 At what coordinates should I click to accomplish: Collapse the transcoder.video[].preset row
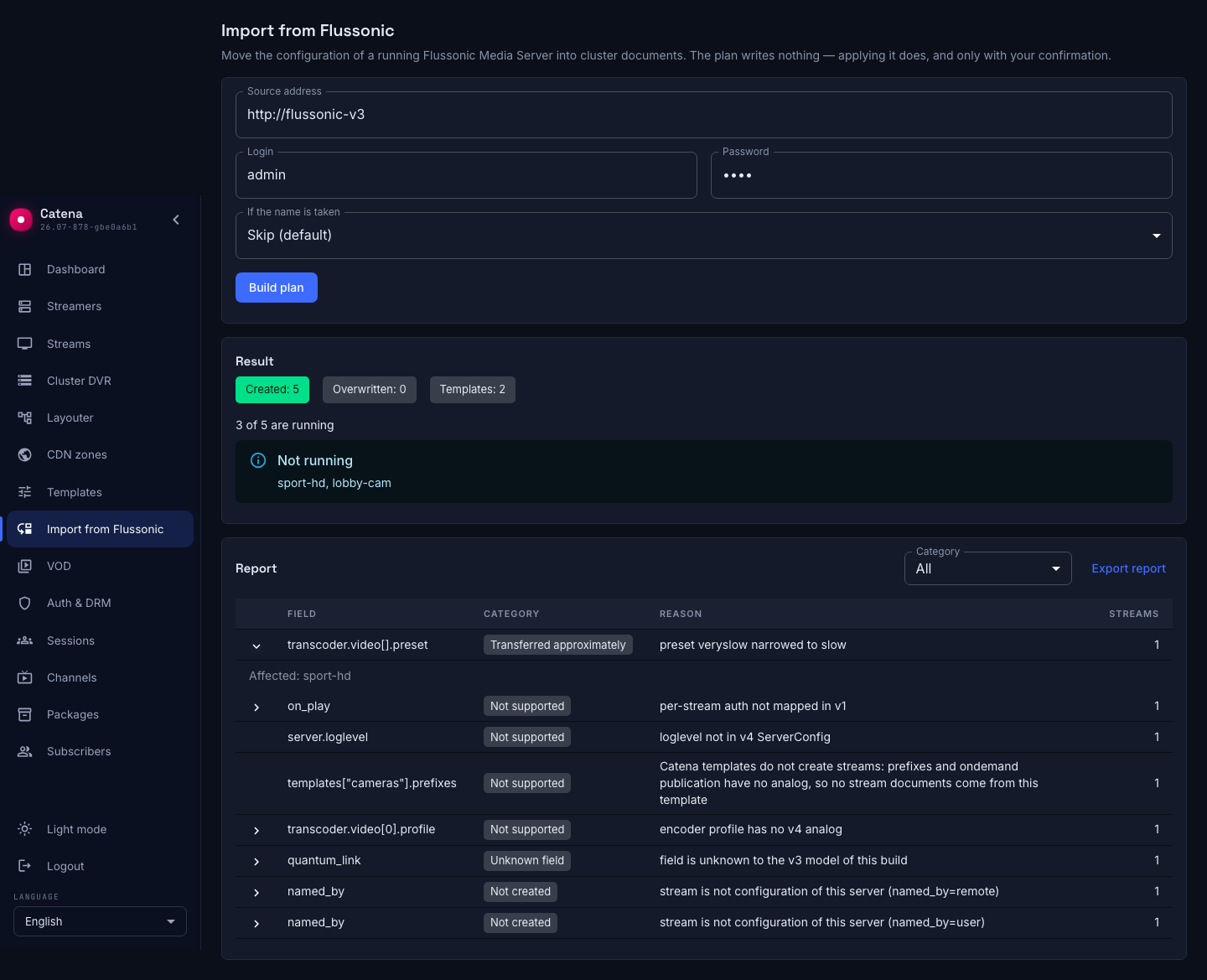pyautogui.click(x=256, y=646)
